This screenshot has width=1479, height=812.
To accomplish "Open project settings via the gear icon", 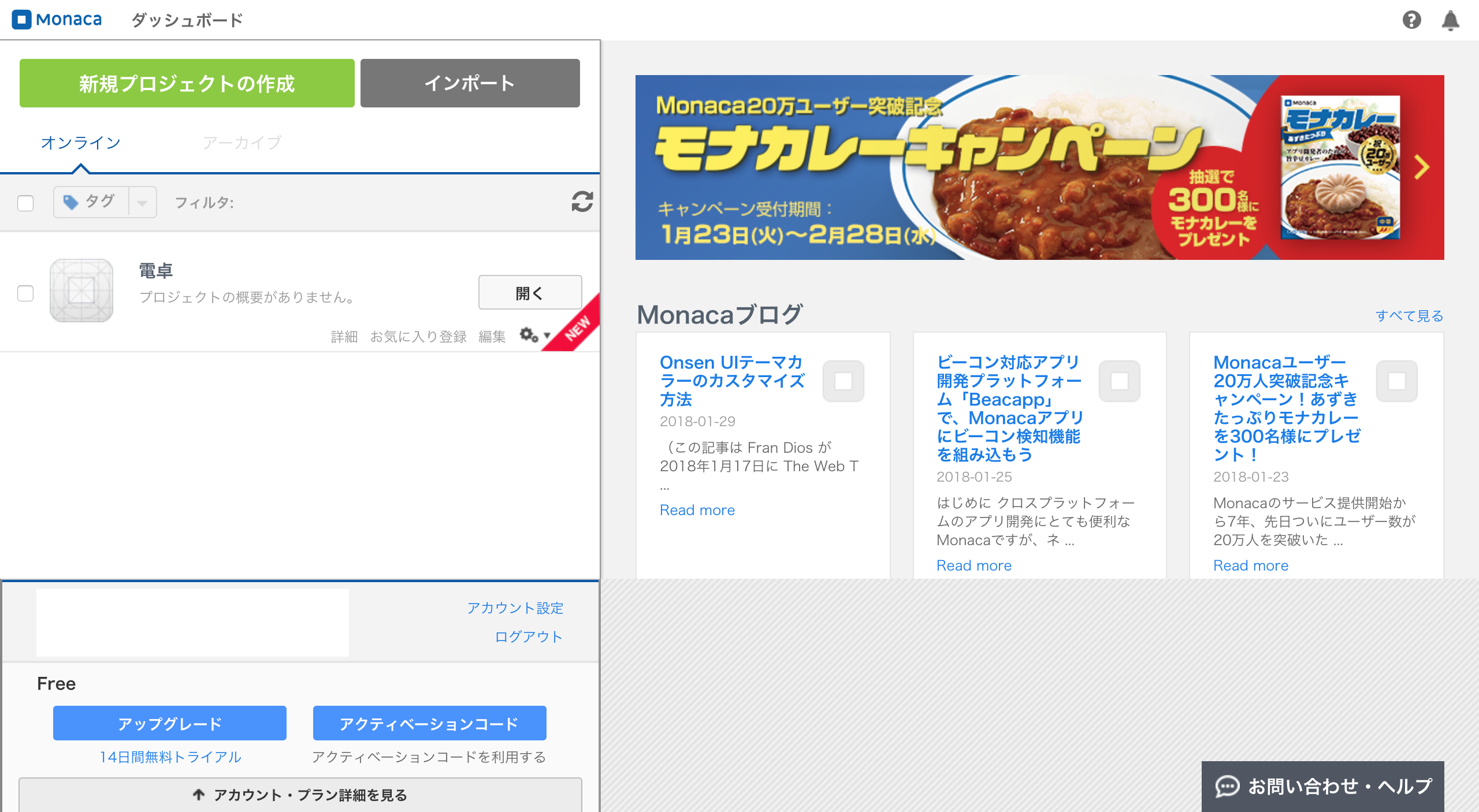I will (527, 335).
